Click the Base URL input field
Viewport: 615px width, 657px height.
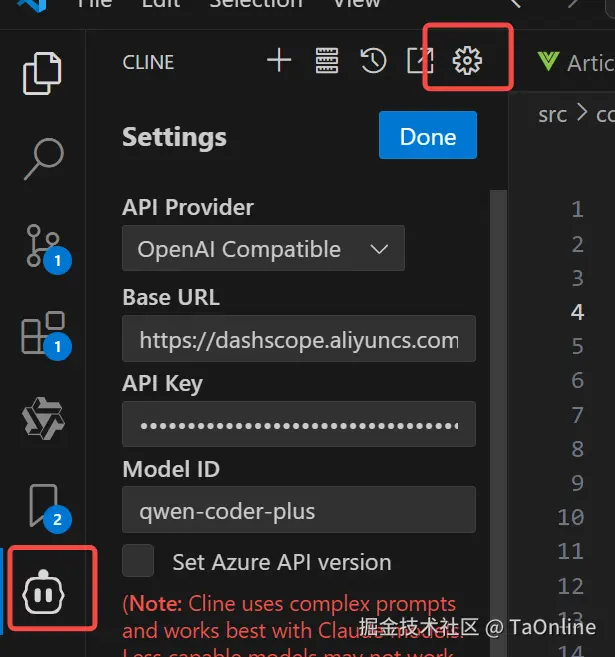tap(299, 339)
